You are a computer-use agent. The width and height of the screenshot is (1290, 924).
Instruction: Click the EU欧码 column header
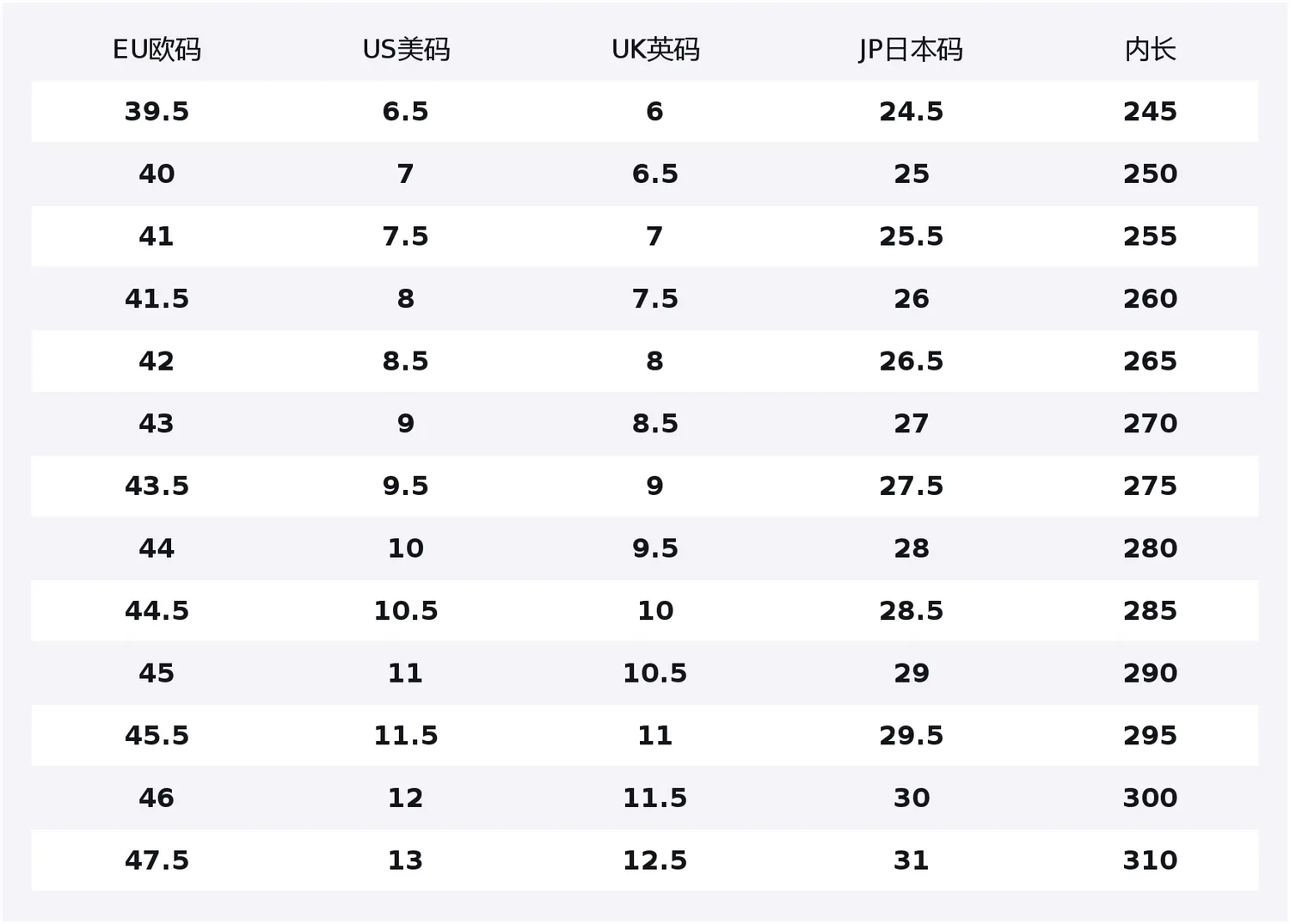[157, 50]
